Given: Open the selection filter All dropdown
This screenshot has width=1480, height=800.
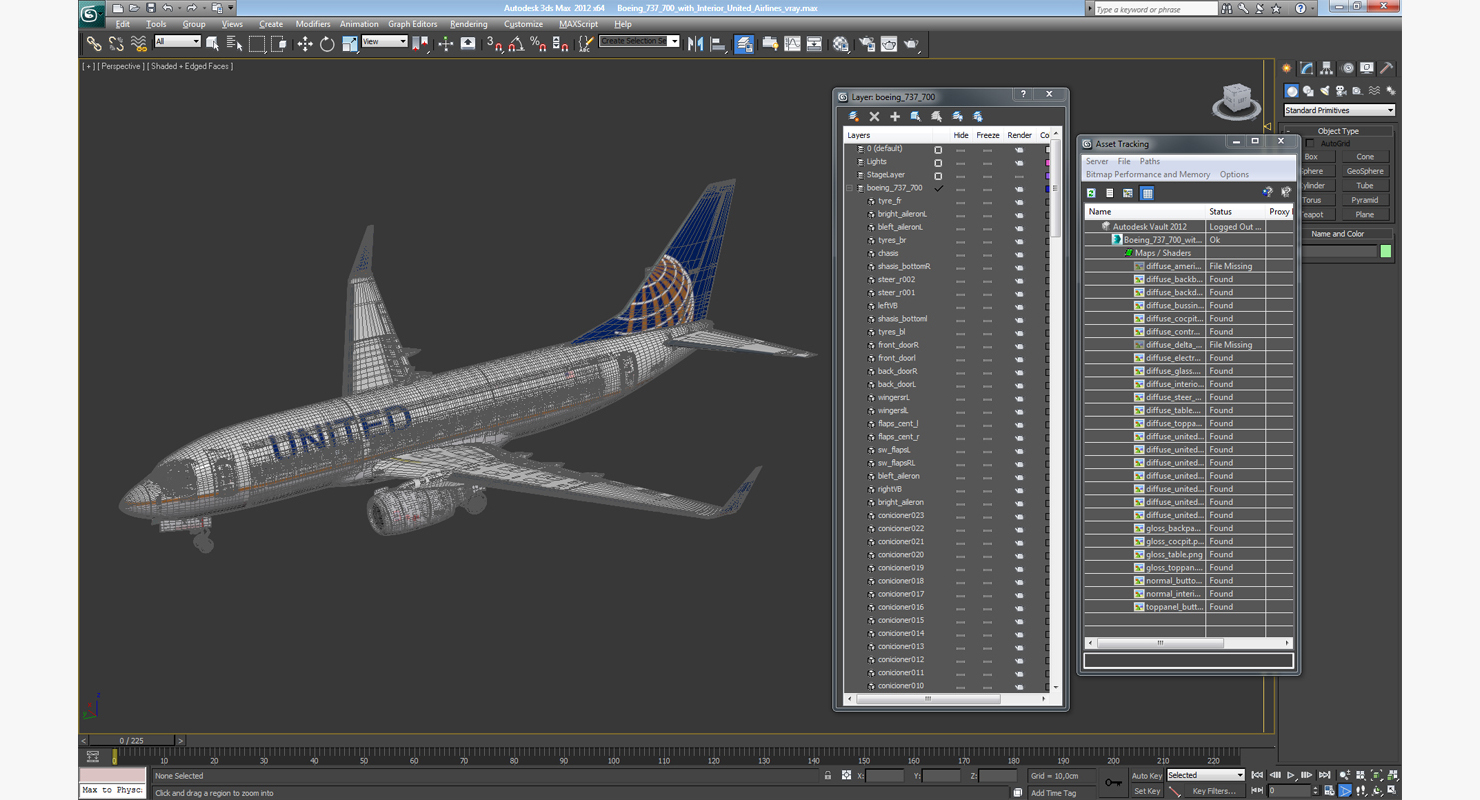Looking at the screenshot, I should point(177,42).
